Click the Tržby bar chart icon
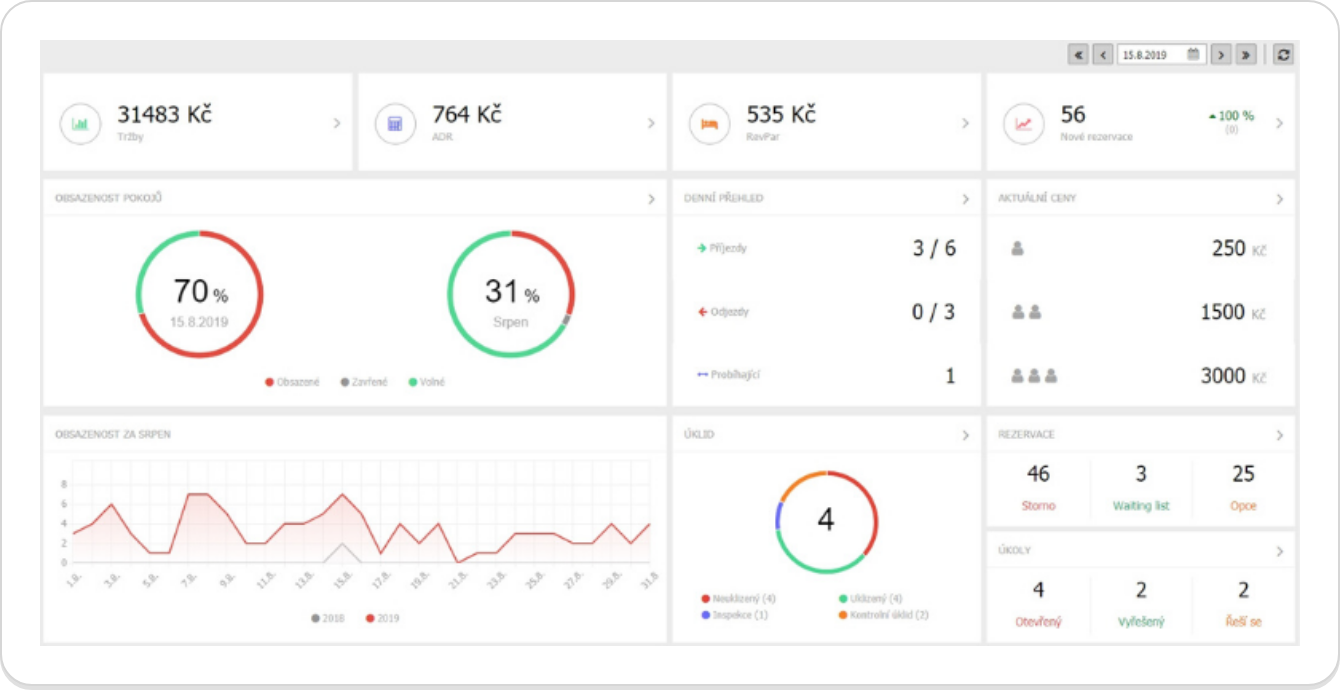Image resolution: width=1340 pixels, height=690 pixels. 80,124
